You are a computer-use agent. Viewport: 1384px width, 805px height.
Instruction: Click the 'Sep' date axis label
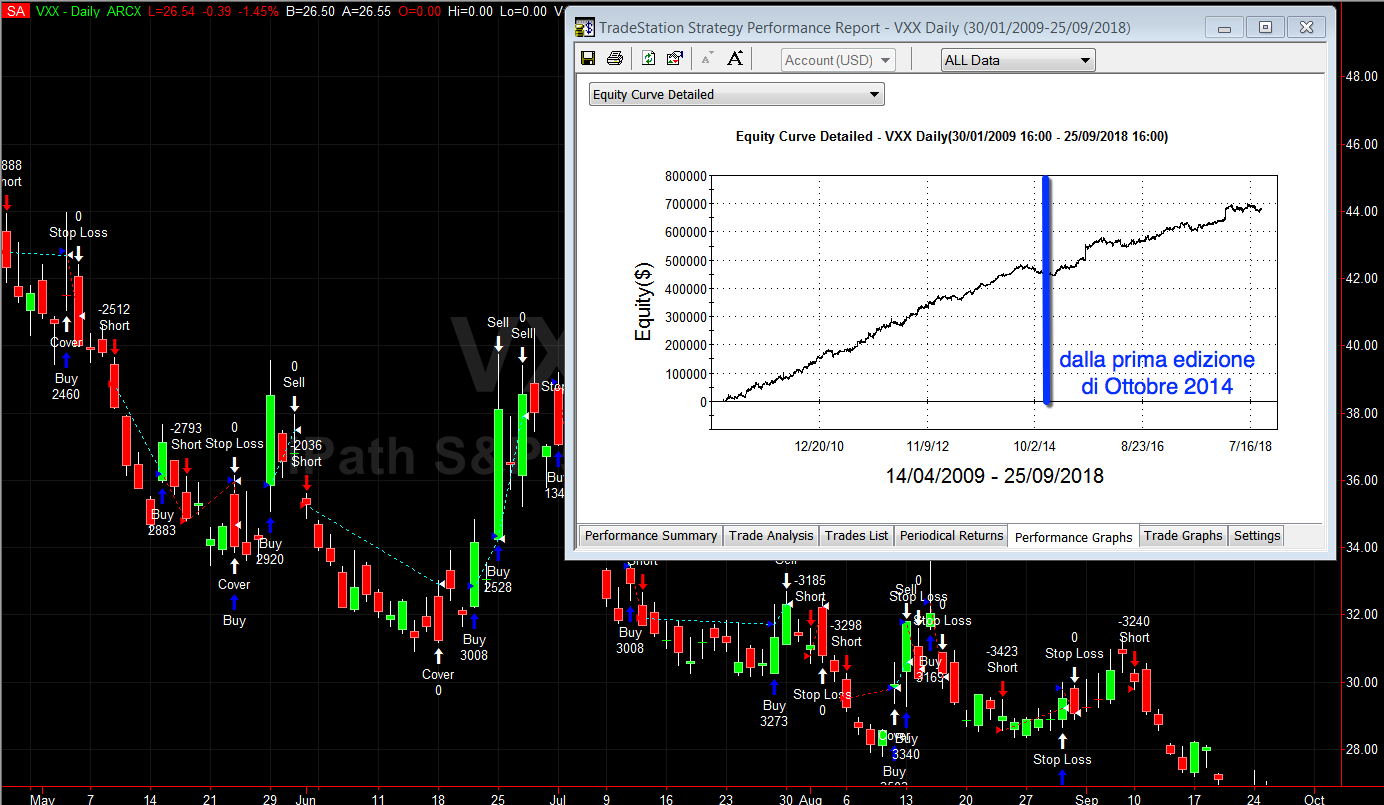[1087, 798]
